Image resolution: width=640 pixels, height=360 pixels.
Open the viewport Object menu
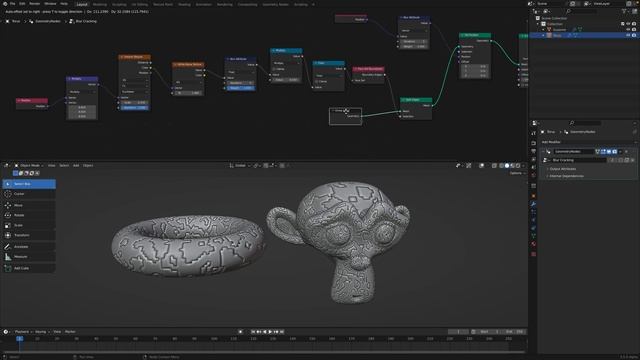coord(88,166)
